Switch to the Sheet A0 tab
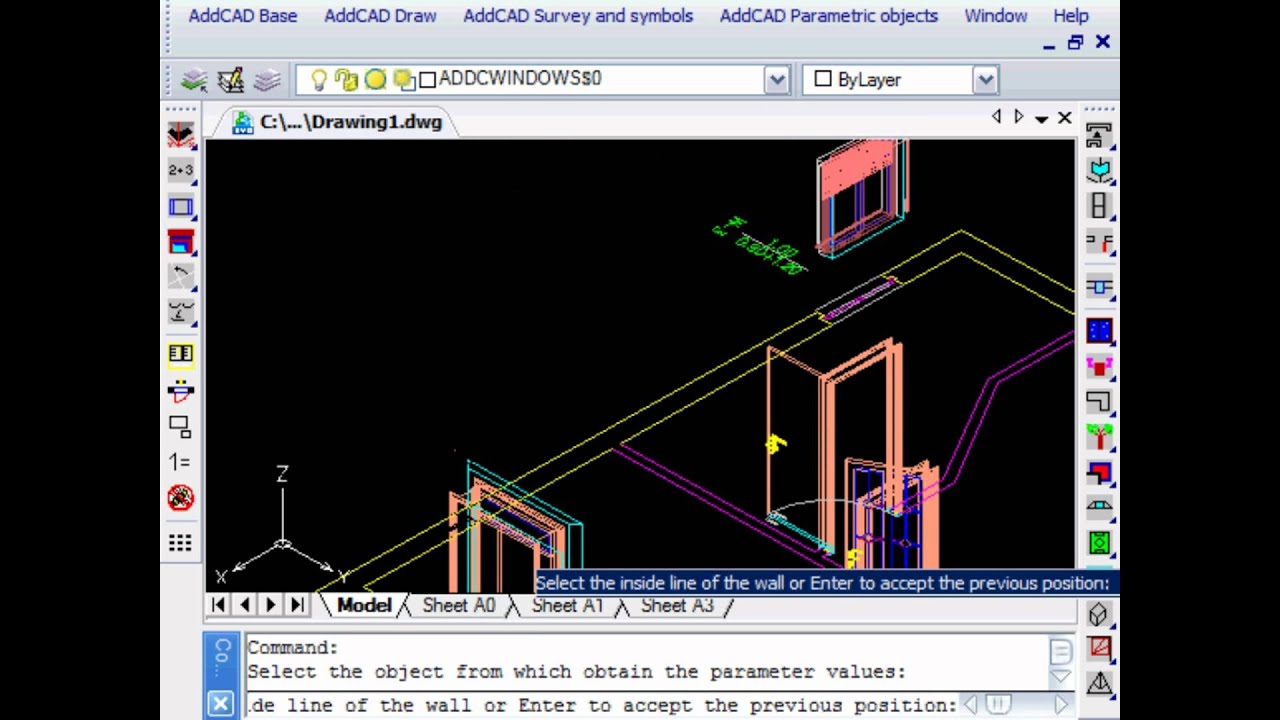1280x720 pixels. (458, 605)
